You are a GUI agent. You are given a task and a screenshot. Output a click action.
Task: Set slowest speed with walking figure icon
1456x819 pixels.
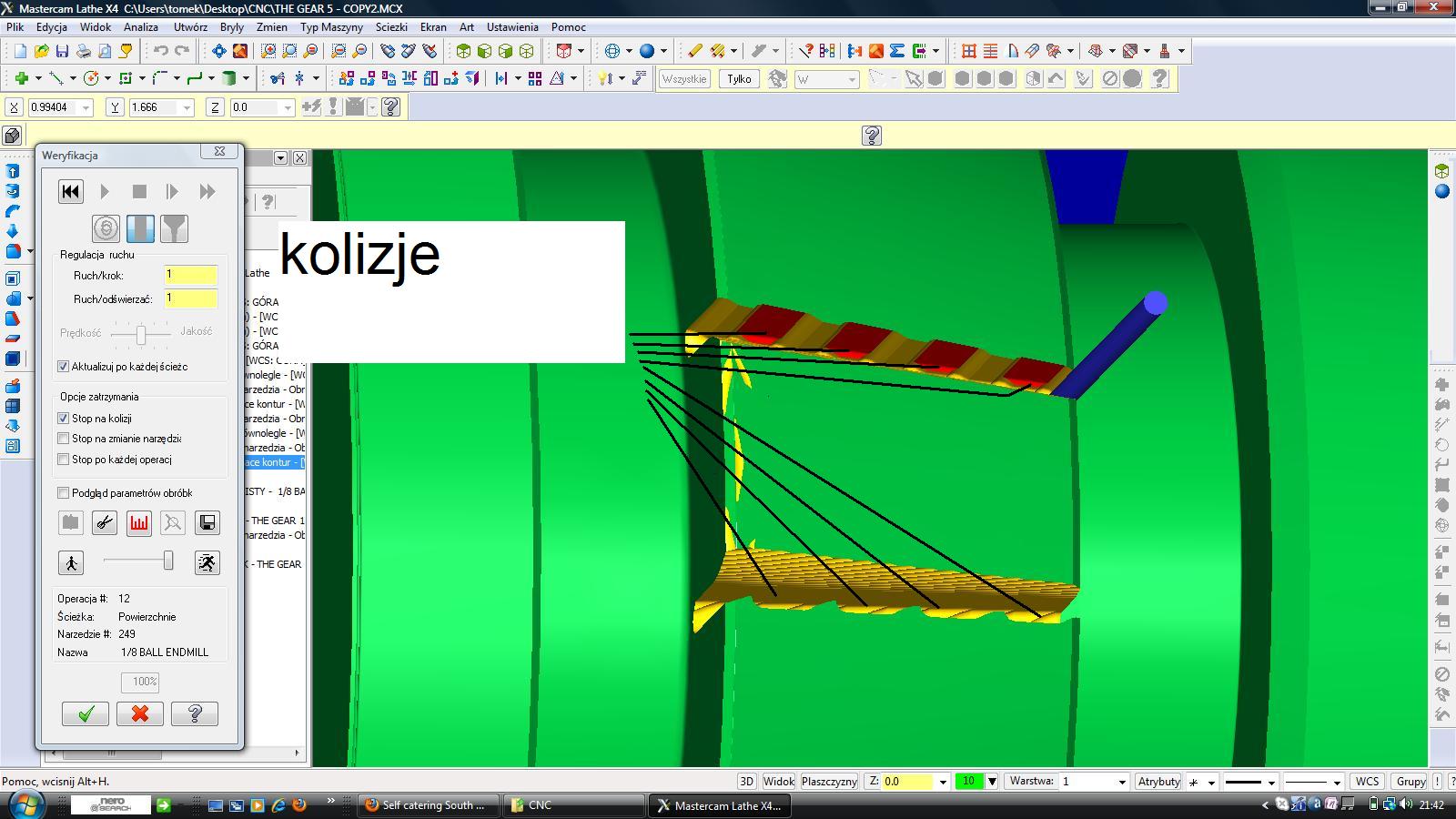pyautogui.click(x=71, y=562)
